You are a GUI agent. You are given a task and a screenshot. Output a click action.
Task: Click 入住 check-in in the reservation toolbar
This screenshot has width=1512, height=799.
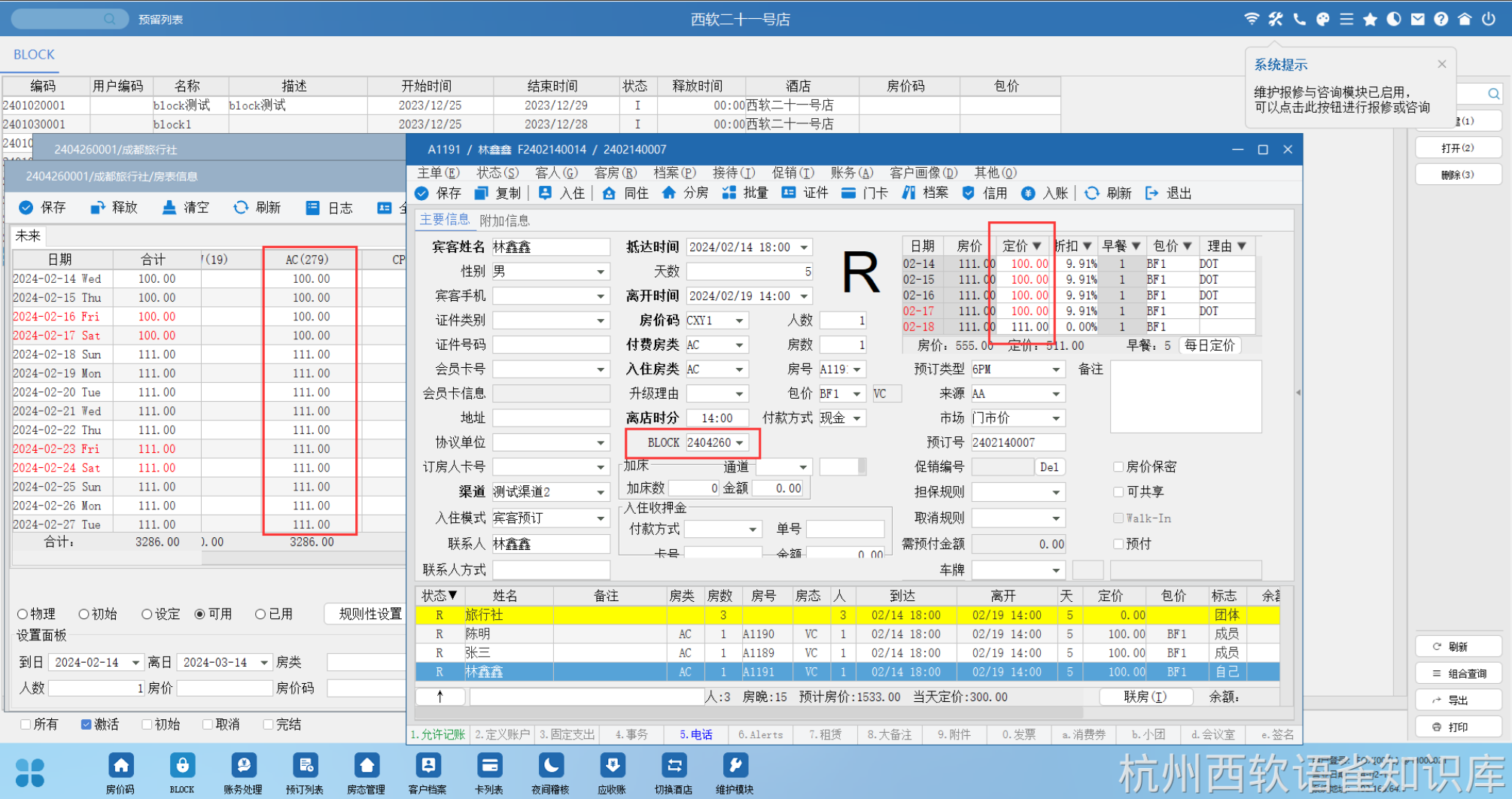pyautogui.click(x=562, y=193)
